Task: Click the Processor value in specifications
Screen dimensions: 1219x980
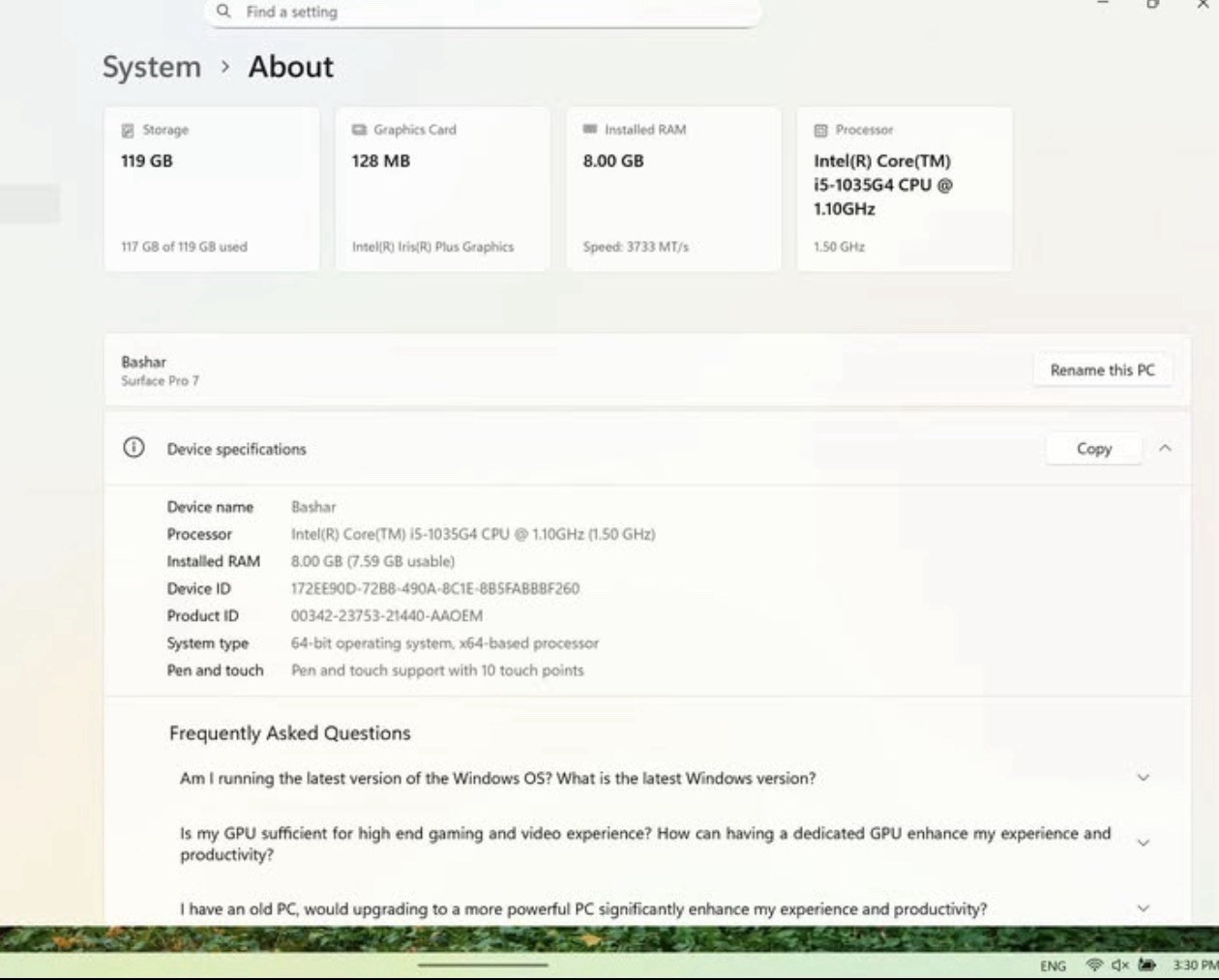Action: (x=473, y=534)
